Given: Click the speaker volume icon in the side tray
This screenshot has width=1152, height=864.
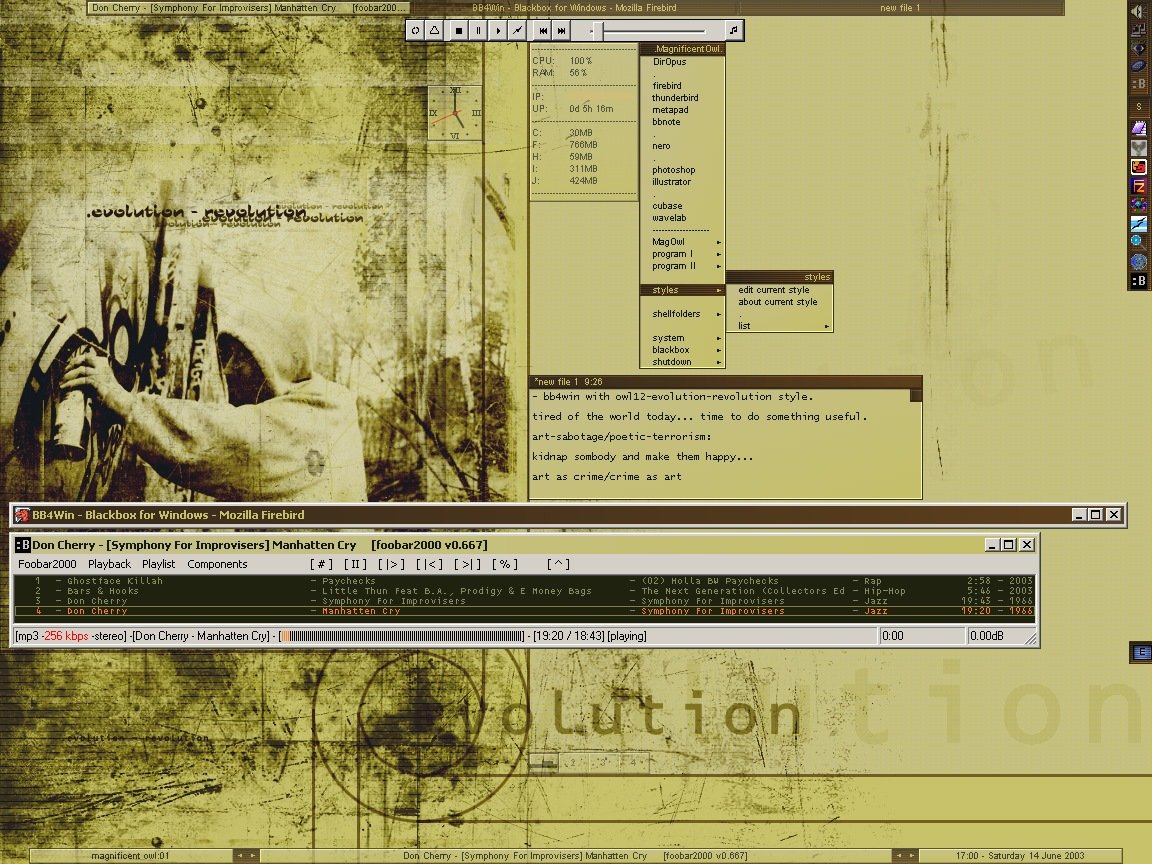Looking at the screenshot, I should [x=1138, y=10].
